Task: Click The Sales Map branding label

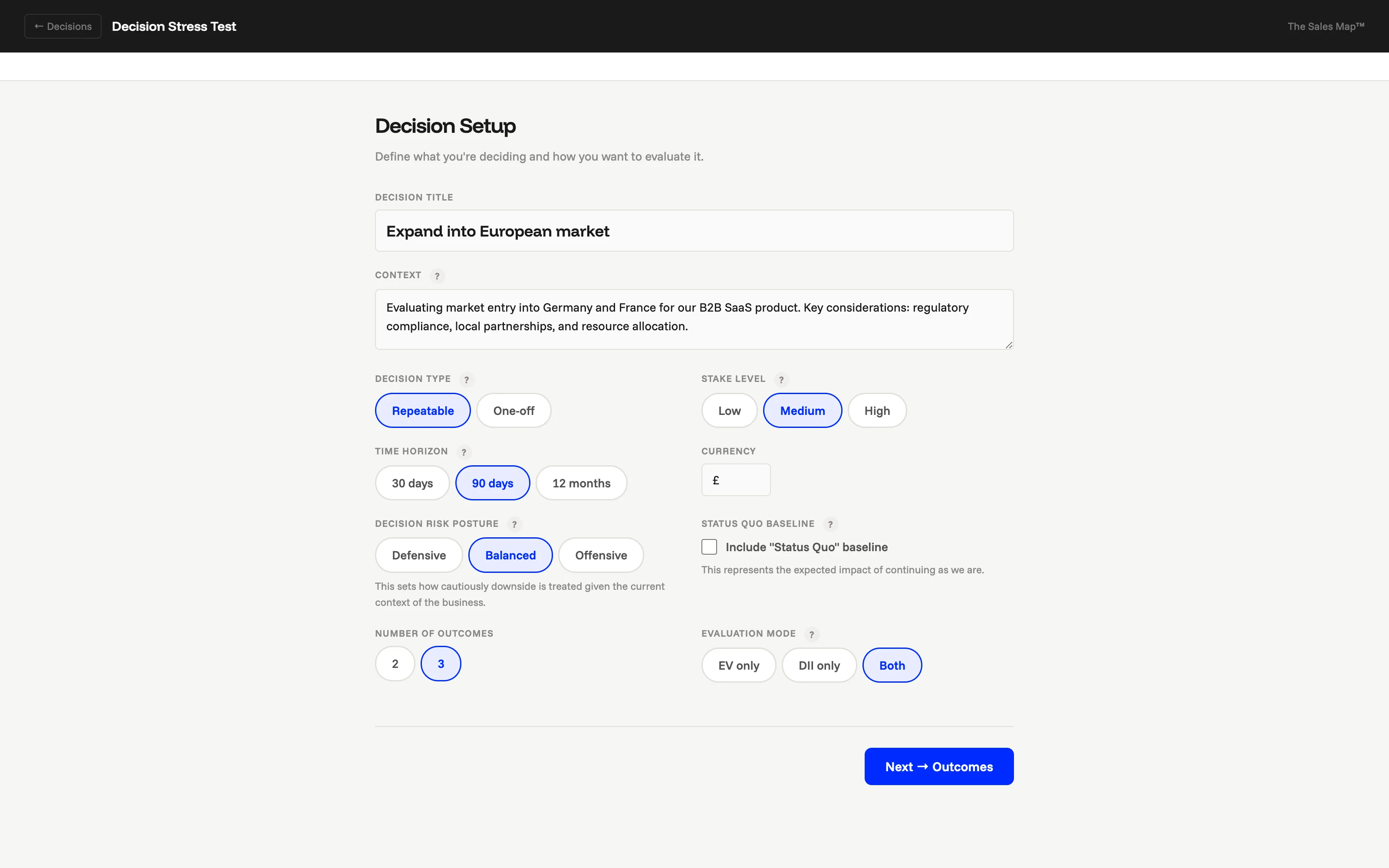Action: [1326, 26]
